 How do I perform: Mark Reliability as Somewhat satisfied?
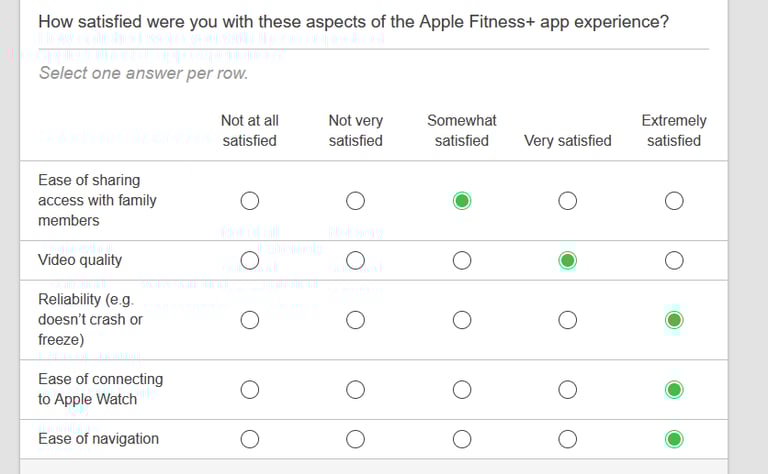(x=462, y=320)
